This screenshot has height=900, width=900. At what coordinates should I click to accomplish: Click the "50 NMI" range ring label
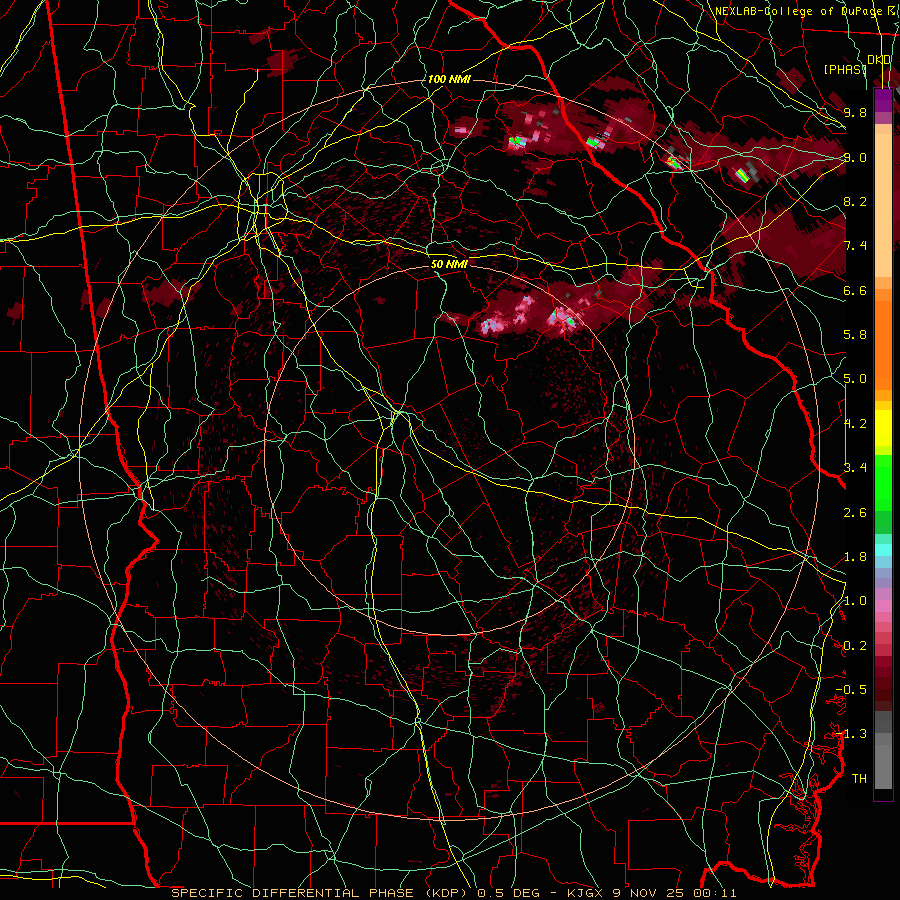[x=449, y=264]
